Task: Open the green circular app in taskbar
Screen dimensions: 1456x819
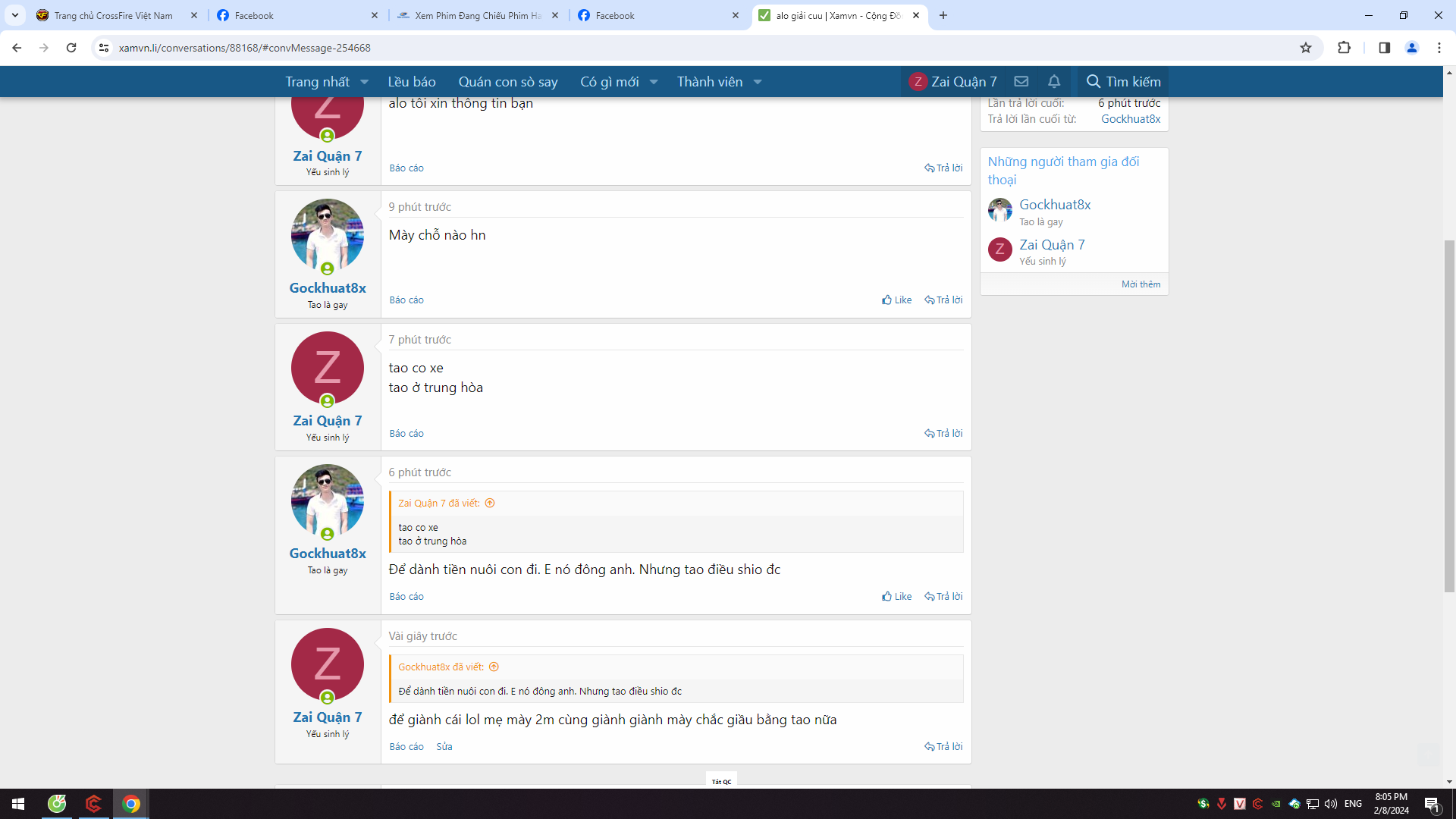Action: click(57, 804)
